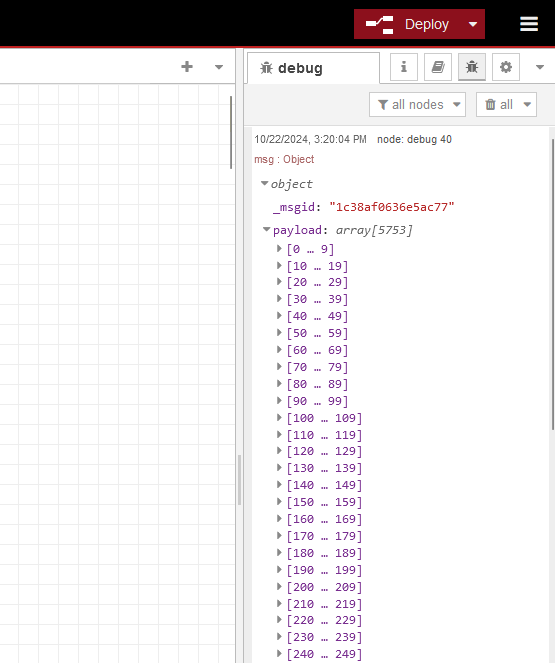Viewport: 555px width, 663px height.
Task: Select the debug bug sidebar icon
Action: pos(472,67)
